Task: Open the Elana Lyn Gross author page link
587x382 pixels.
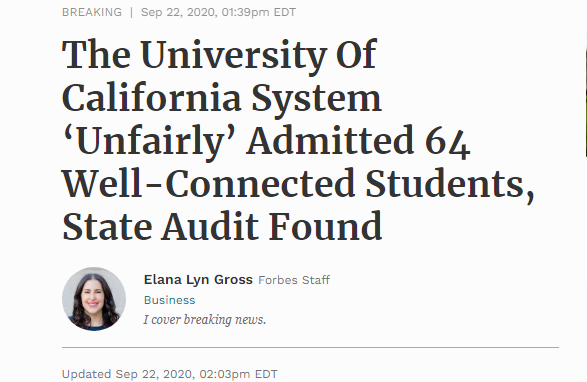Action: (198, 280)
